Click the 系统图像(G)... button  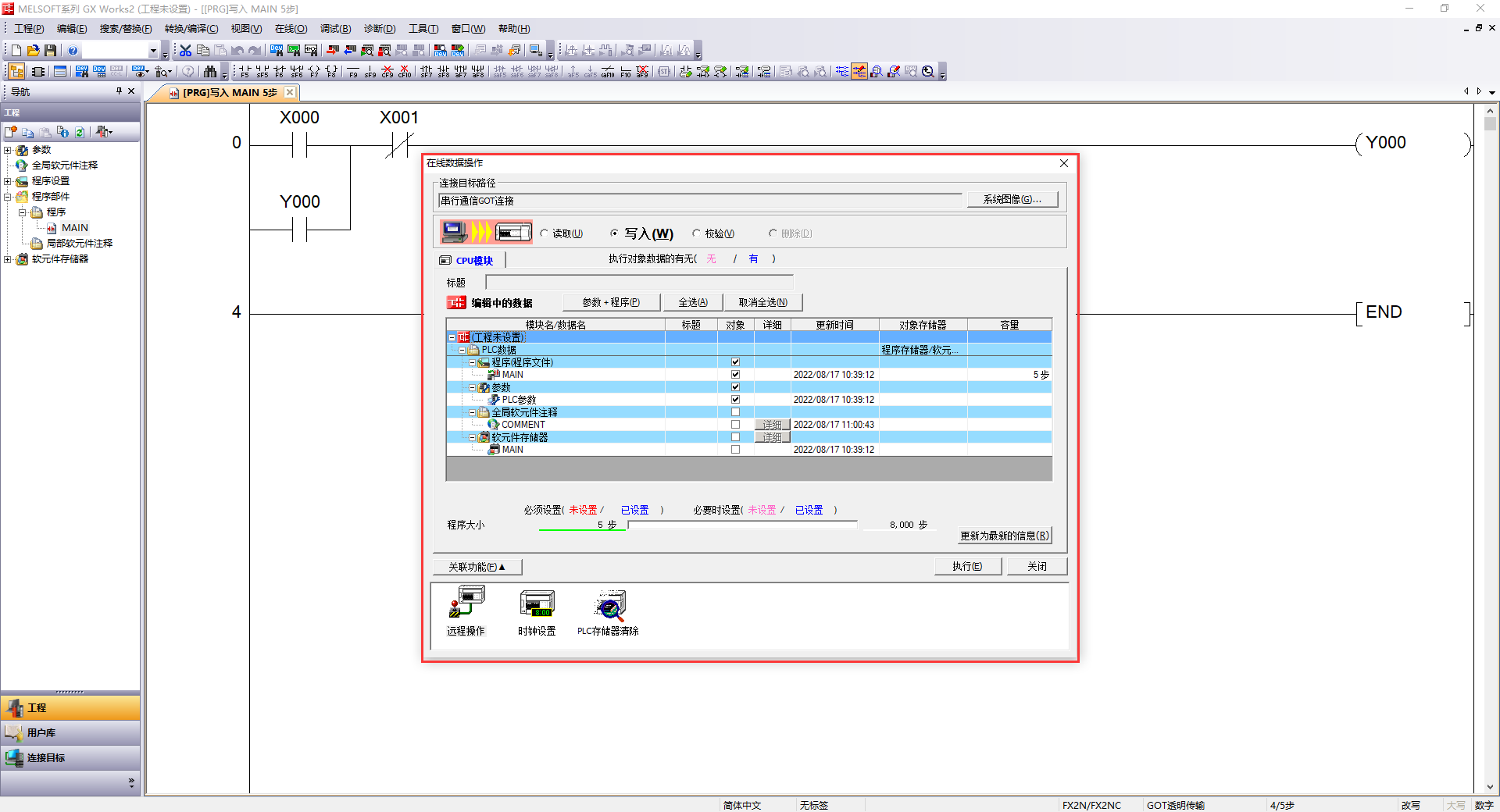(1012, 199)
